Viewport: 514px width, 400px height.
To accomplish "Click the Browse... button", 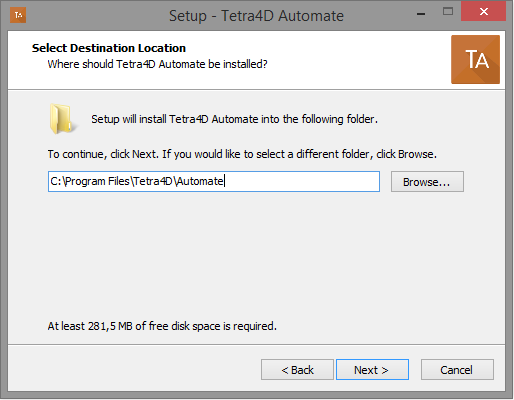I will pyautogui.click(x=427, y=182).
